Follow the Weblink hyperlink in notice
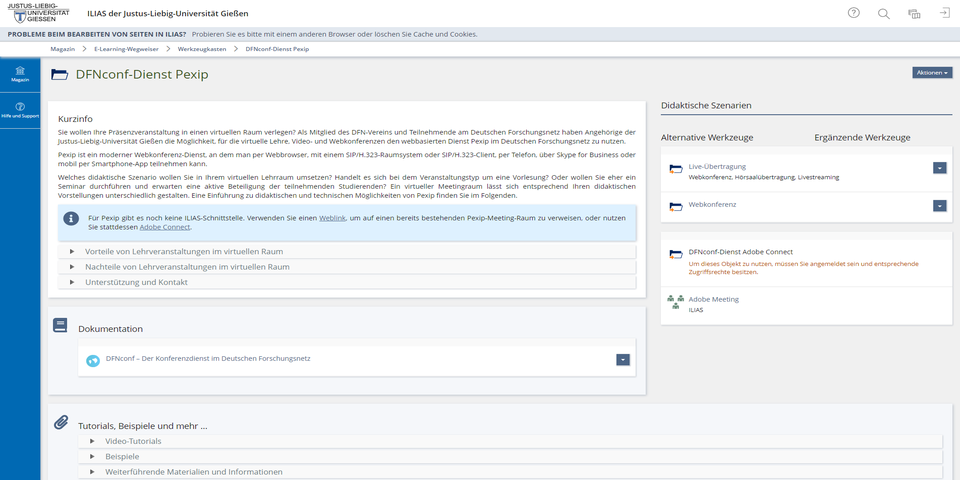This screenshot has height=480, width=960. coord(332,218)
